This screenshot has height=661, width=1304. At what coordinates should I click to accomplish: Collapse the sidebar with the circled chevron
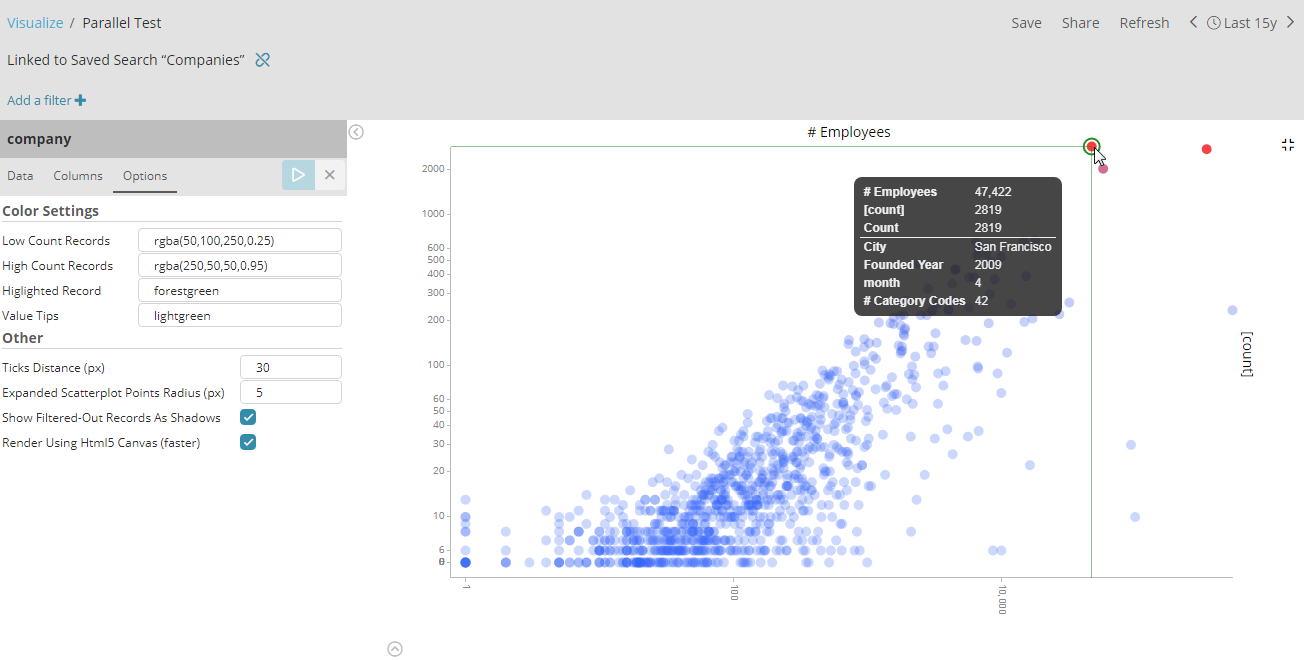tap(356, 131)
